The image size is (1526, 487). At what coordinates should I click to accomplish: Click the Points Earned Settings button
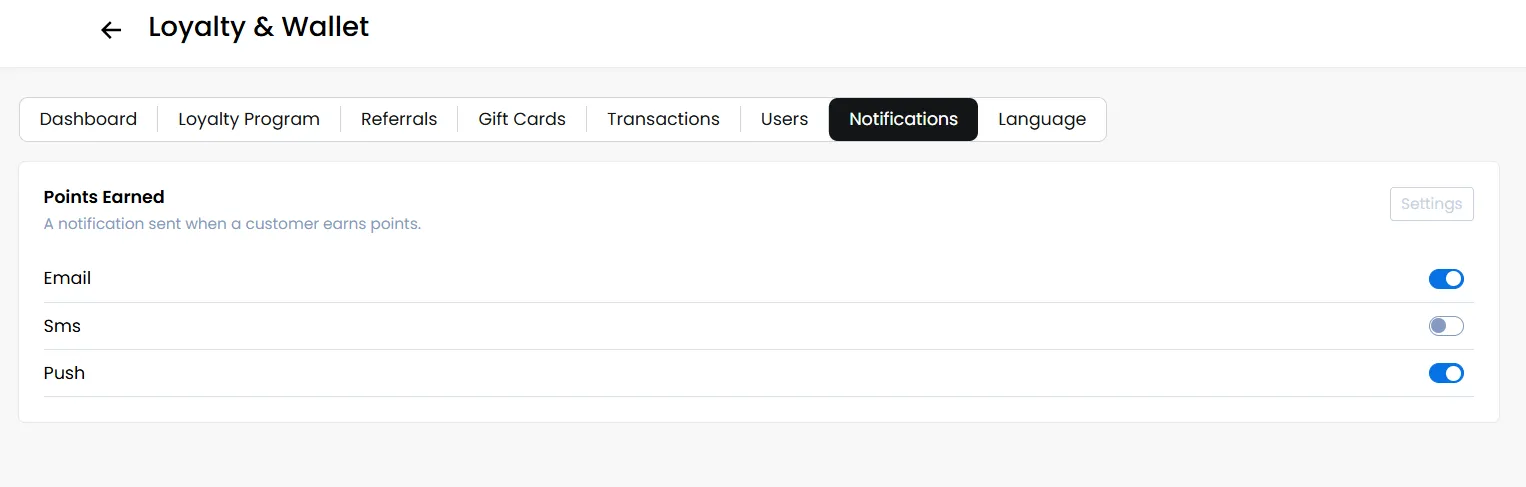point(1431,204)
